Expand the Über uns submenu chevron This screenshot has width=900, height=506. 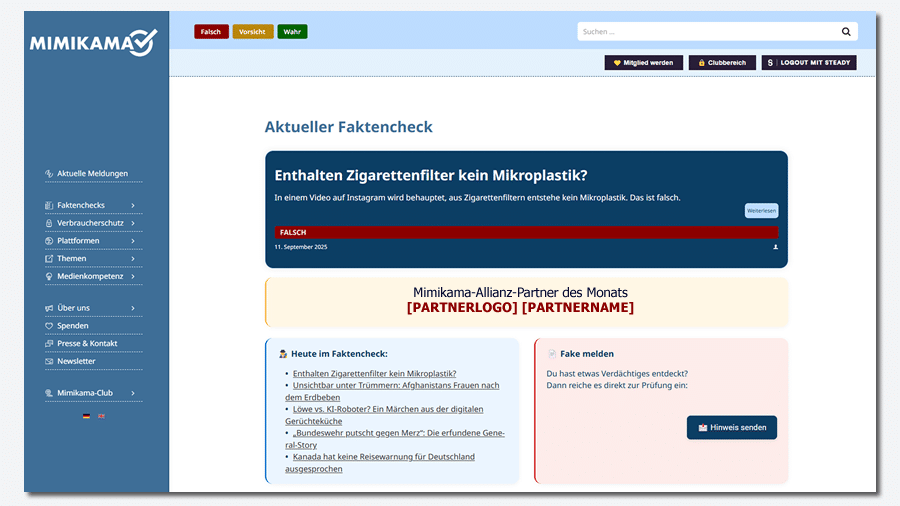[133, 308]
